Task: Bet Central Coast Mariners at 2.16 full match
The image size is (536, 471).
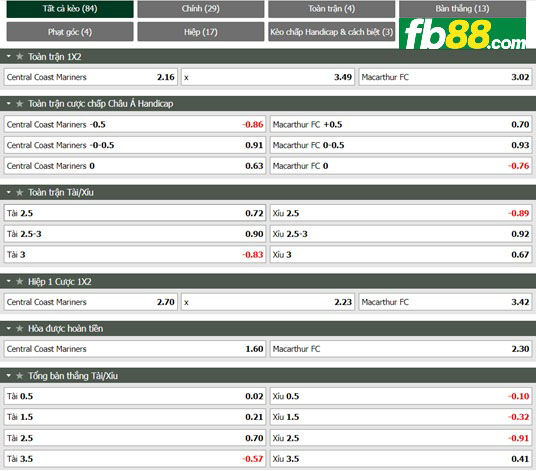Action: (x=91, y=77)
